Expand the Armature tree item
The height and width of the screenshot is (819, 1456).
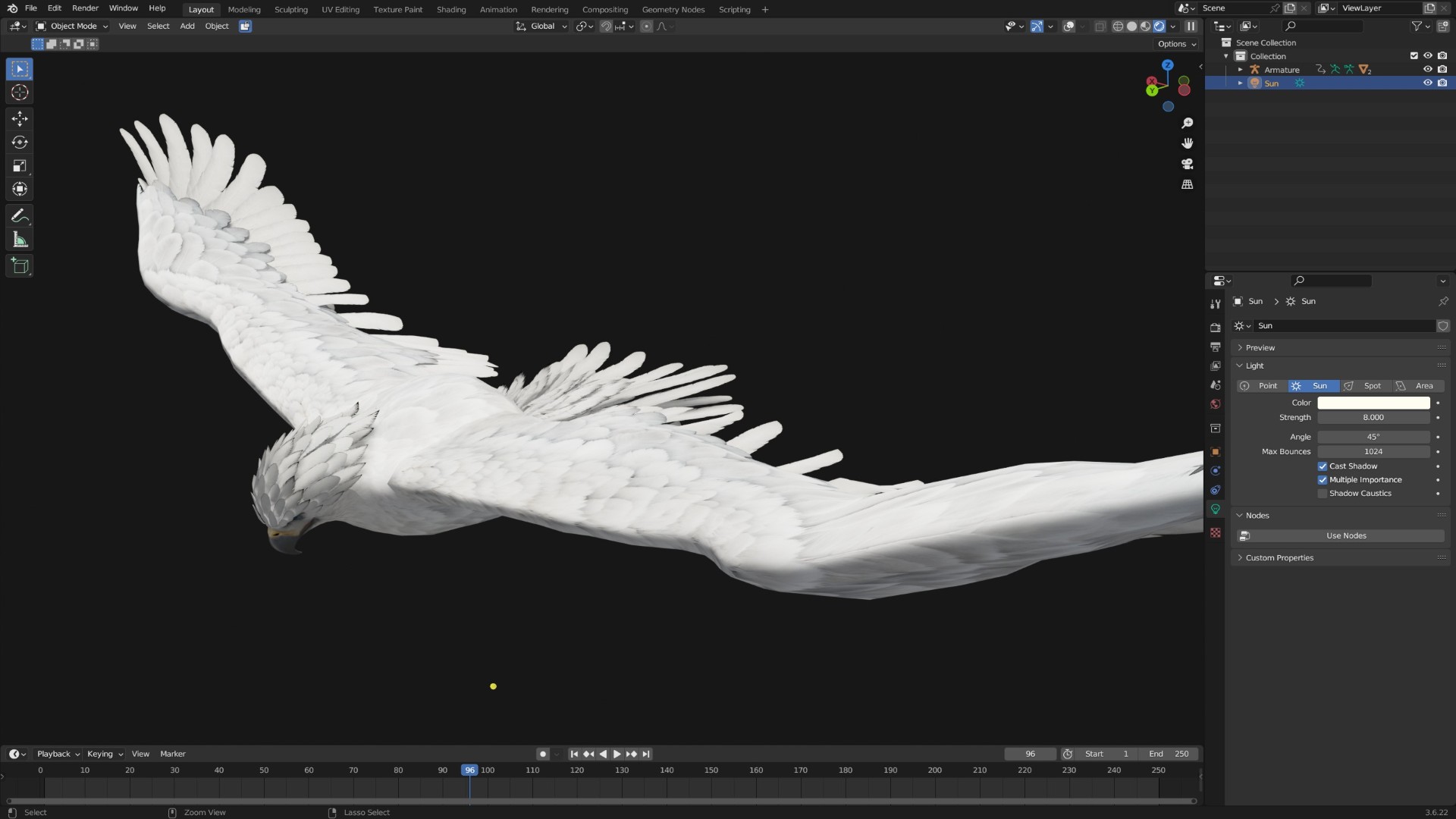pos(1241,70)
